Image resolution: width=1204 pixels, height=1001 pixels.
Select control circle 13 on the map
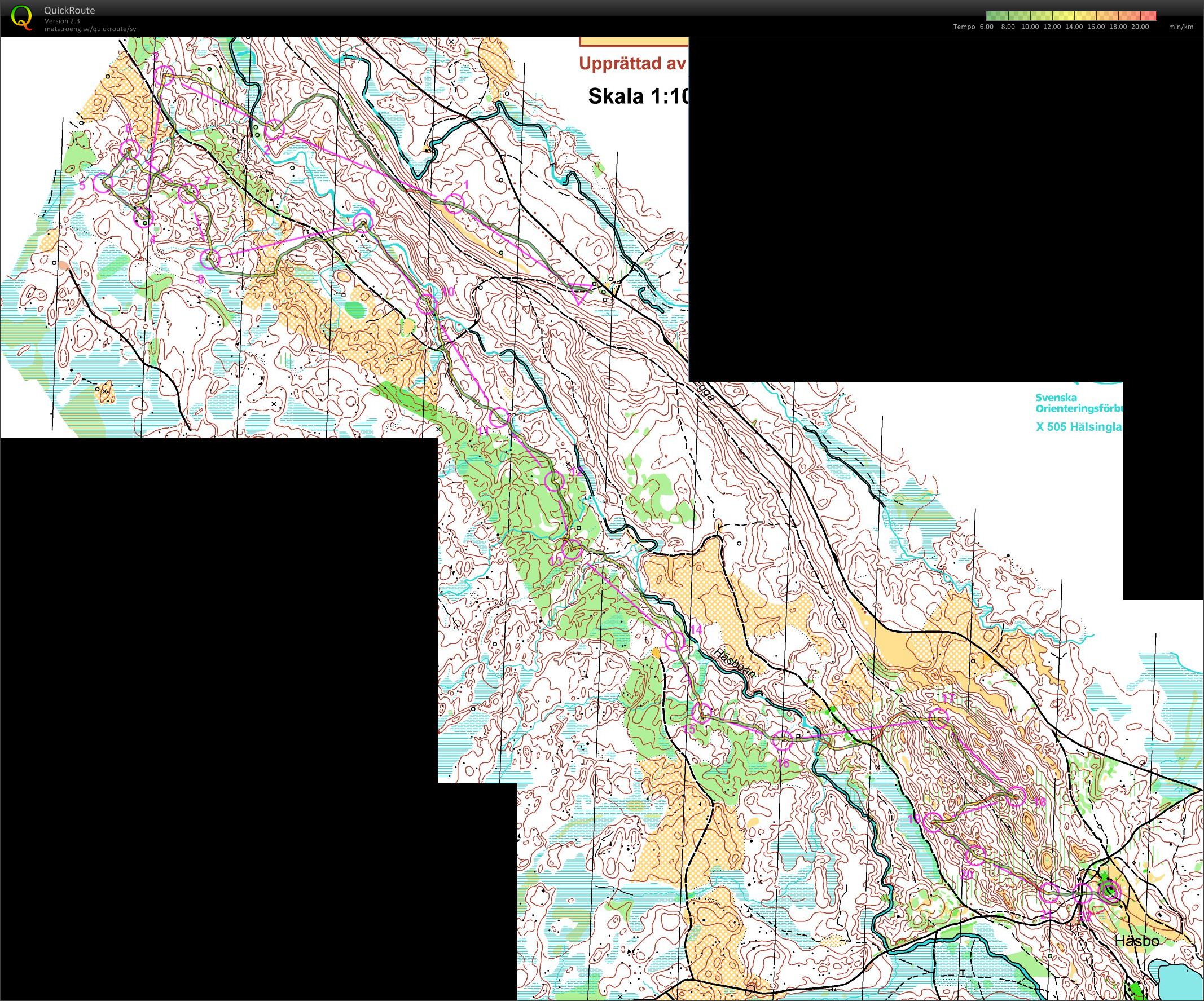coord(572,550)
